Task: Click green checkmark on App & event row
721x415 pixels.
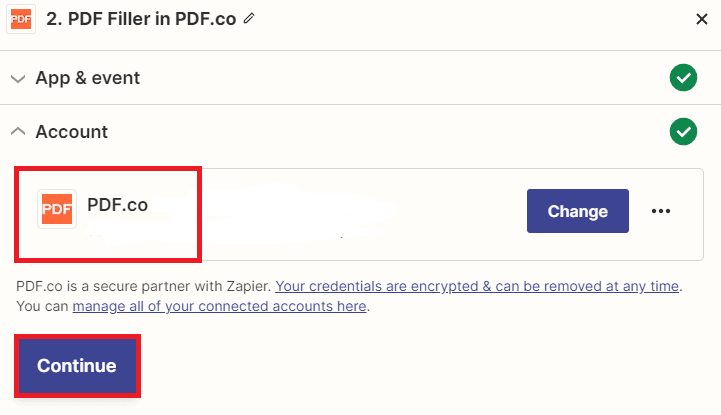Action: point(683,78)
